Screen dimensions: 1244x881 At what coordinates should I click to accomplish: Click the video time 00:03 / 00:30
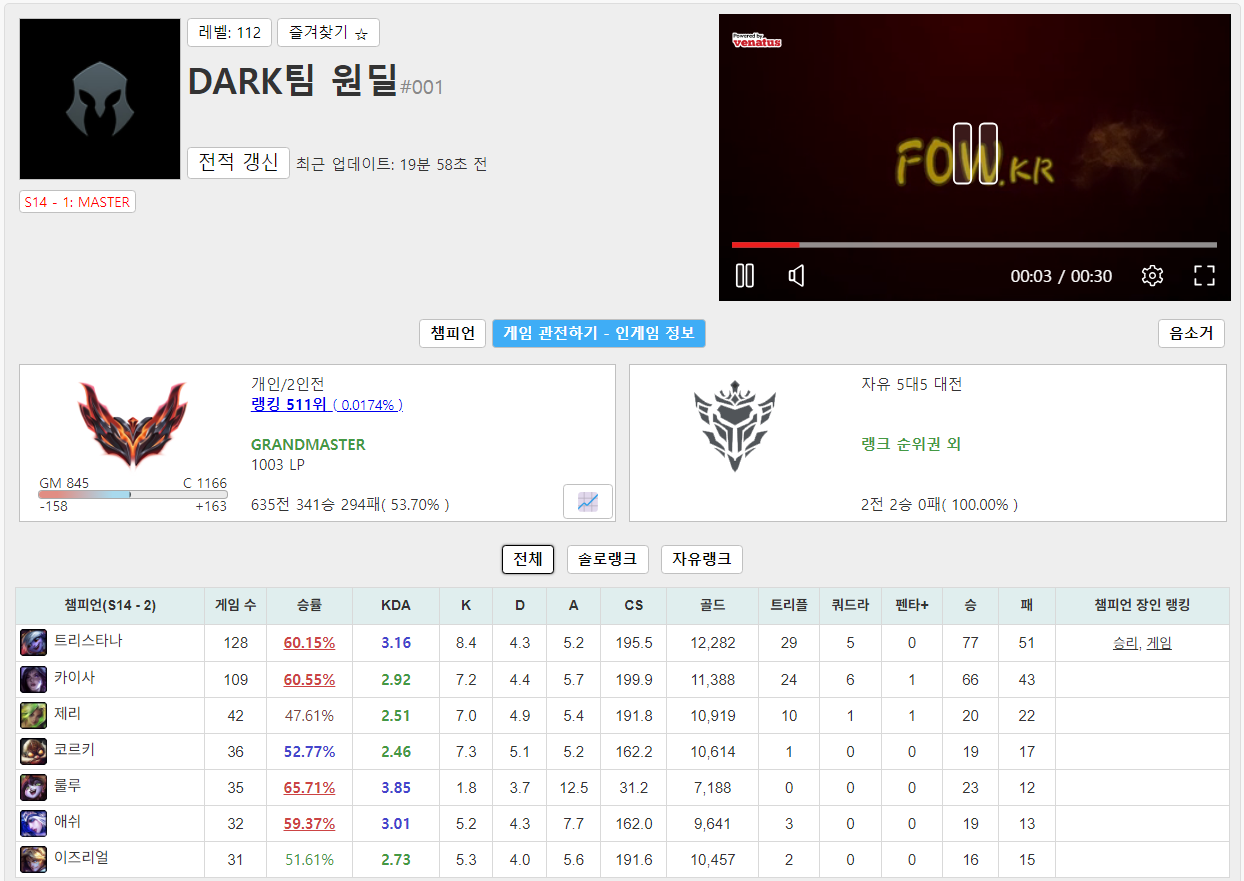pyautogui.click(x=1061, y=276)
